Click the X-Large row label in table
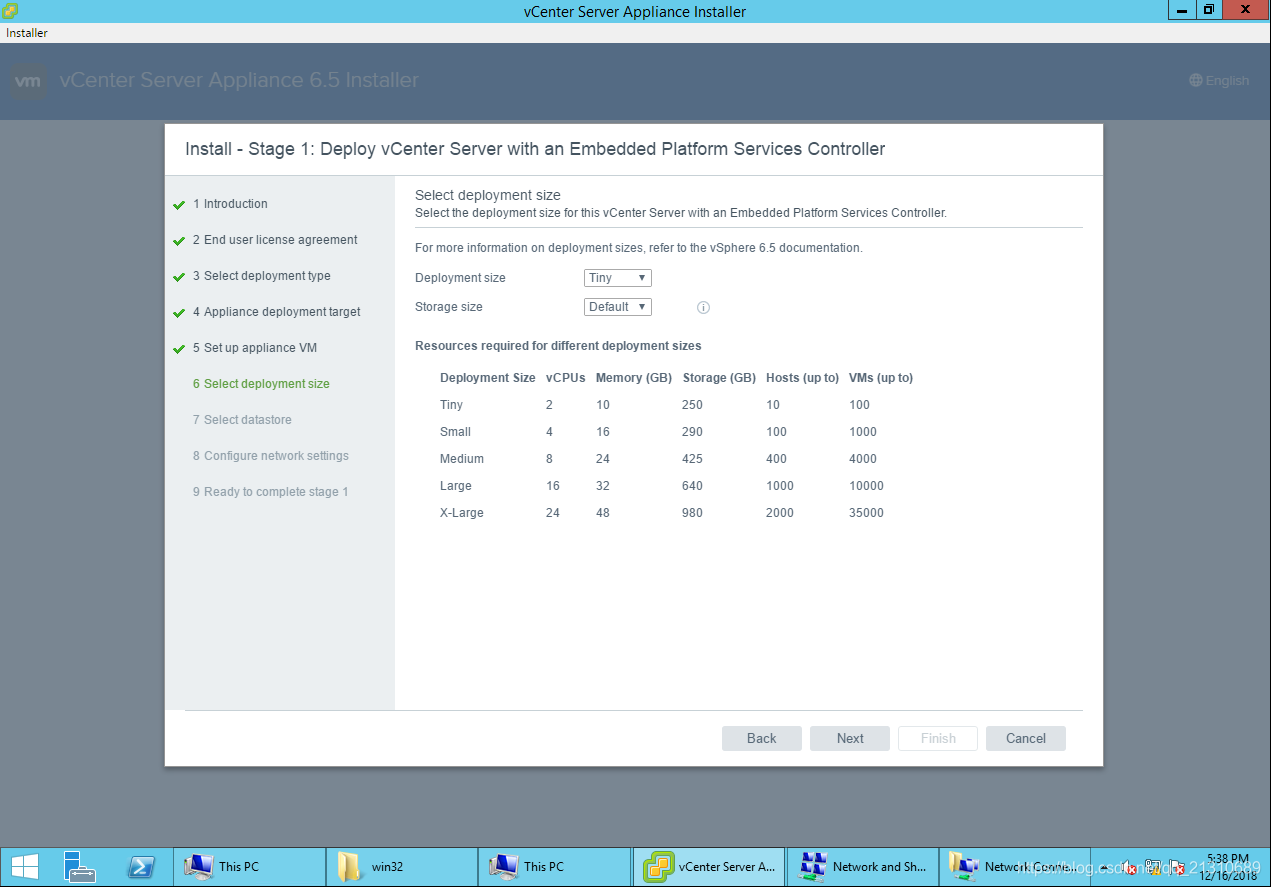The image size is (1271, 887). click(462, 513)
